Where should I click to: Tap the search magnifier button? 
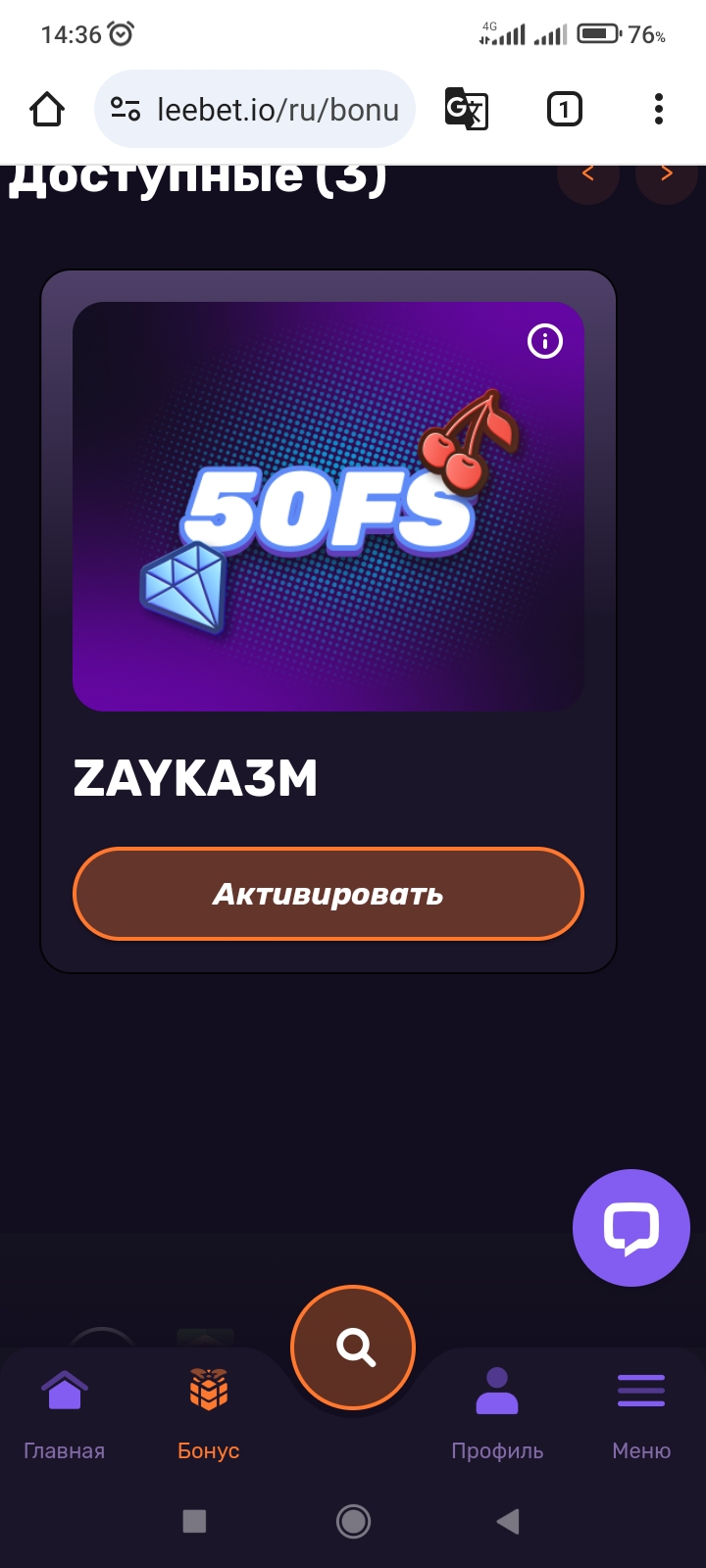[353, 1347]
